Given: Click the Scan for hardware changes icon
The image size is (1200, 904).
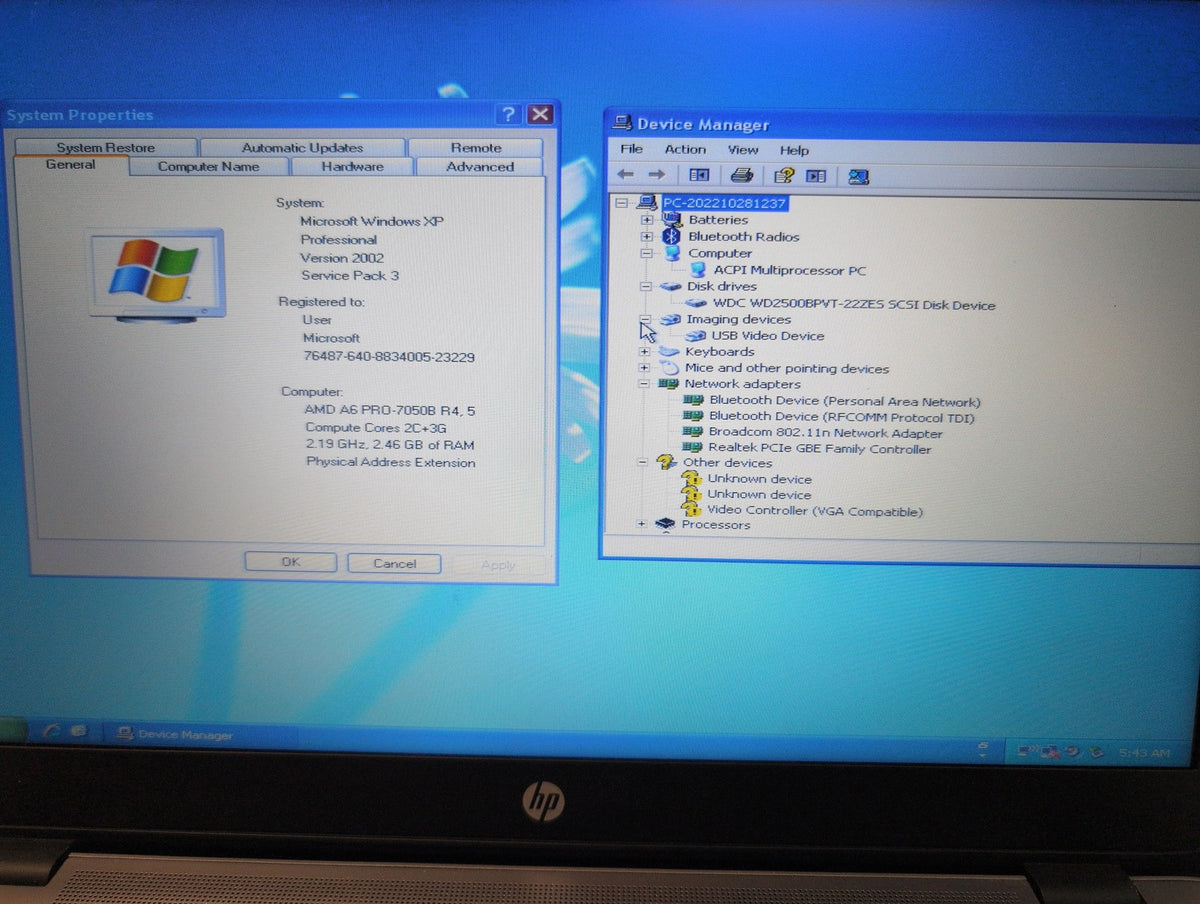Looking at the screenshot, I should tap(858, 177).
